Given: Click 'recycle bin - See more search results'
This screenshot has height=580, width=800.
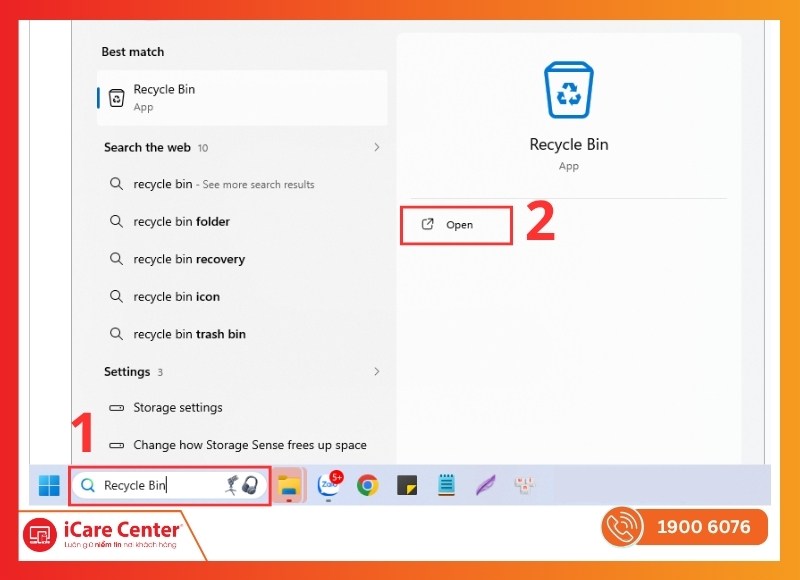Looking at the screenshot, I should coord(223,184).
